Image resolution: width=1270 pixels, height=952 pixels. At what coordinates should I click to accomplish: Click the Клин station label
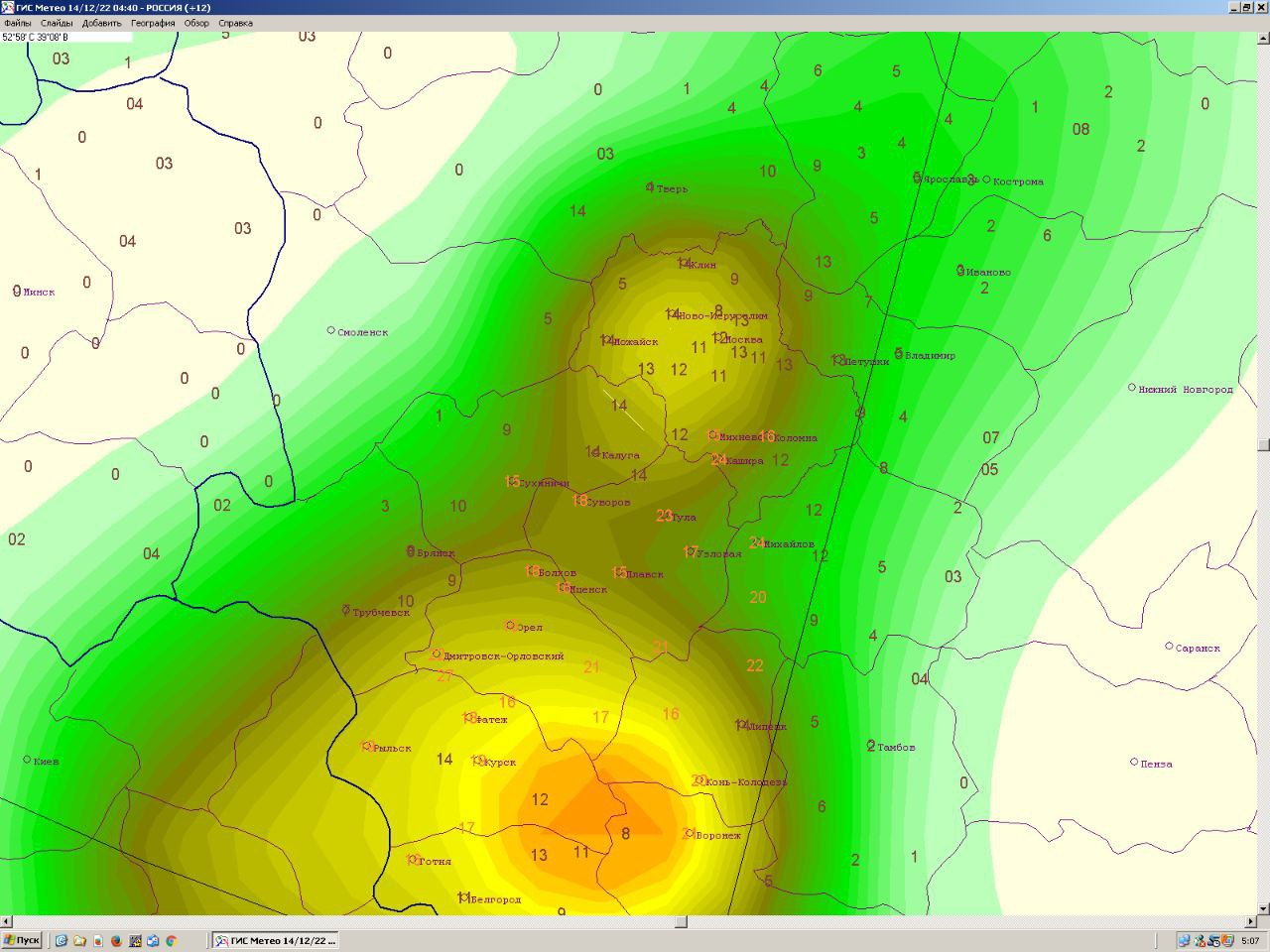point(702,266)
